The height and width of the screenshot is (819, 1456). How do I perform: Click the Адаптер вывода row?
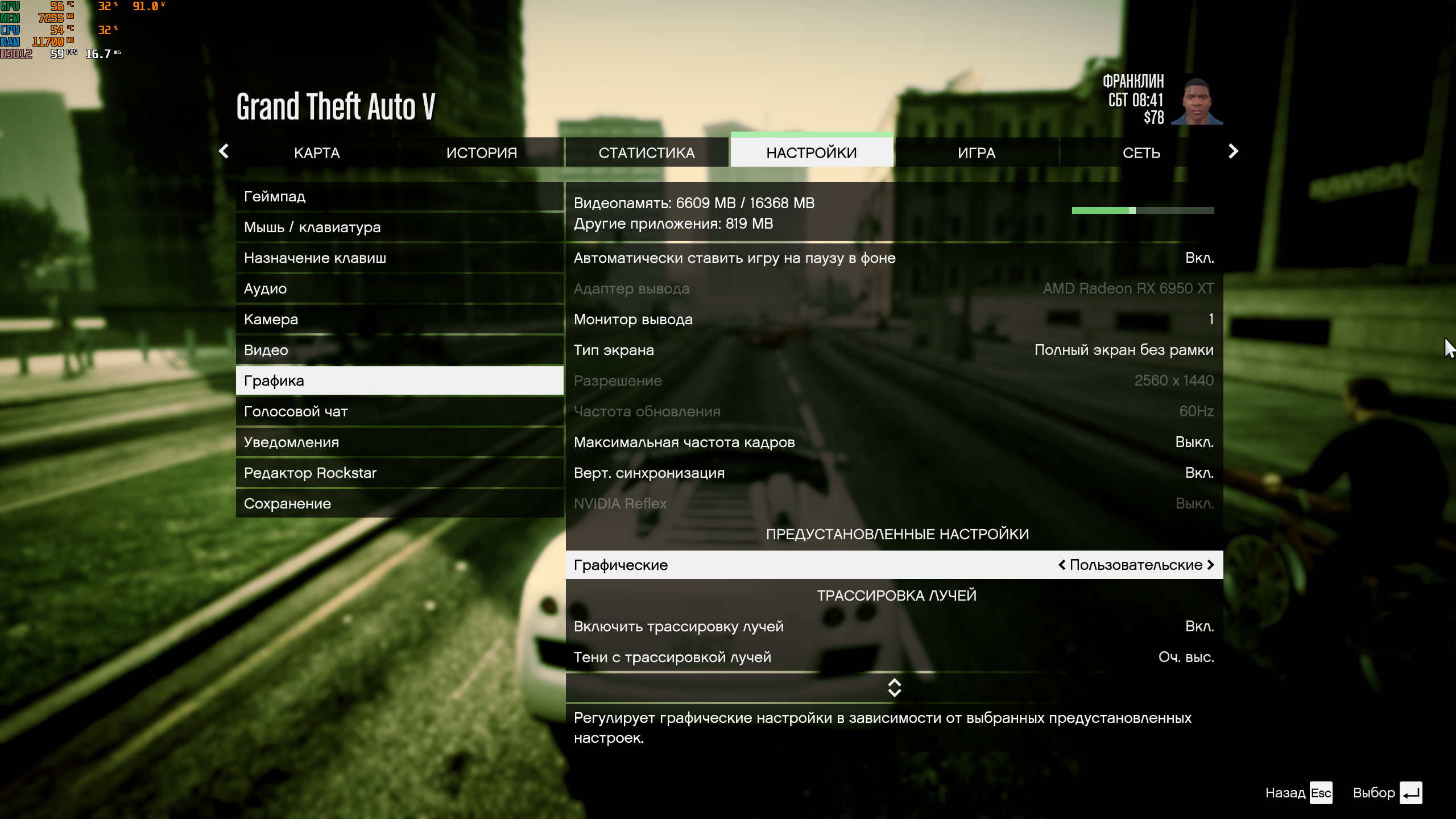[x=895, y=288]
